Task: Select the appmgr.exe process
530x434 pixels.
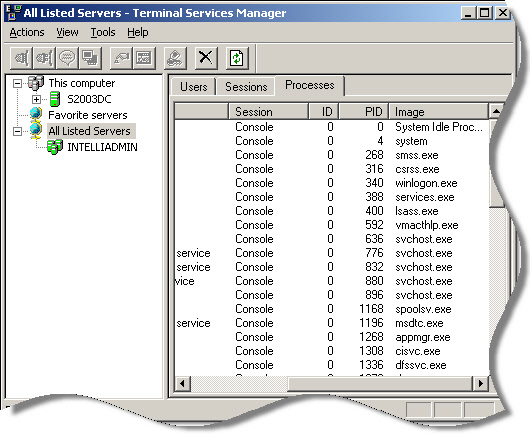Action: [331, 337]
